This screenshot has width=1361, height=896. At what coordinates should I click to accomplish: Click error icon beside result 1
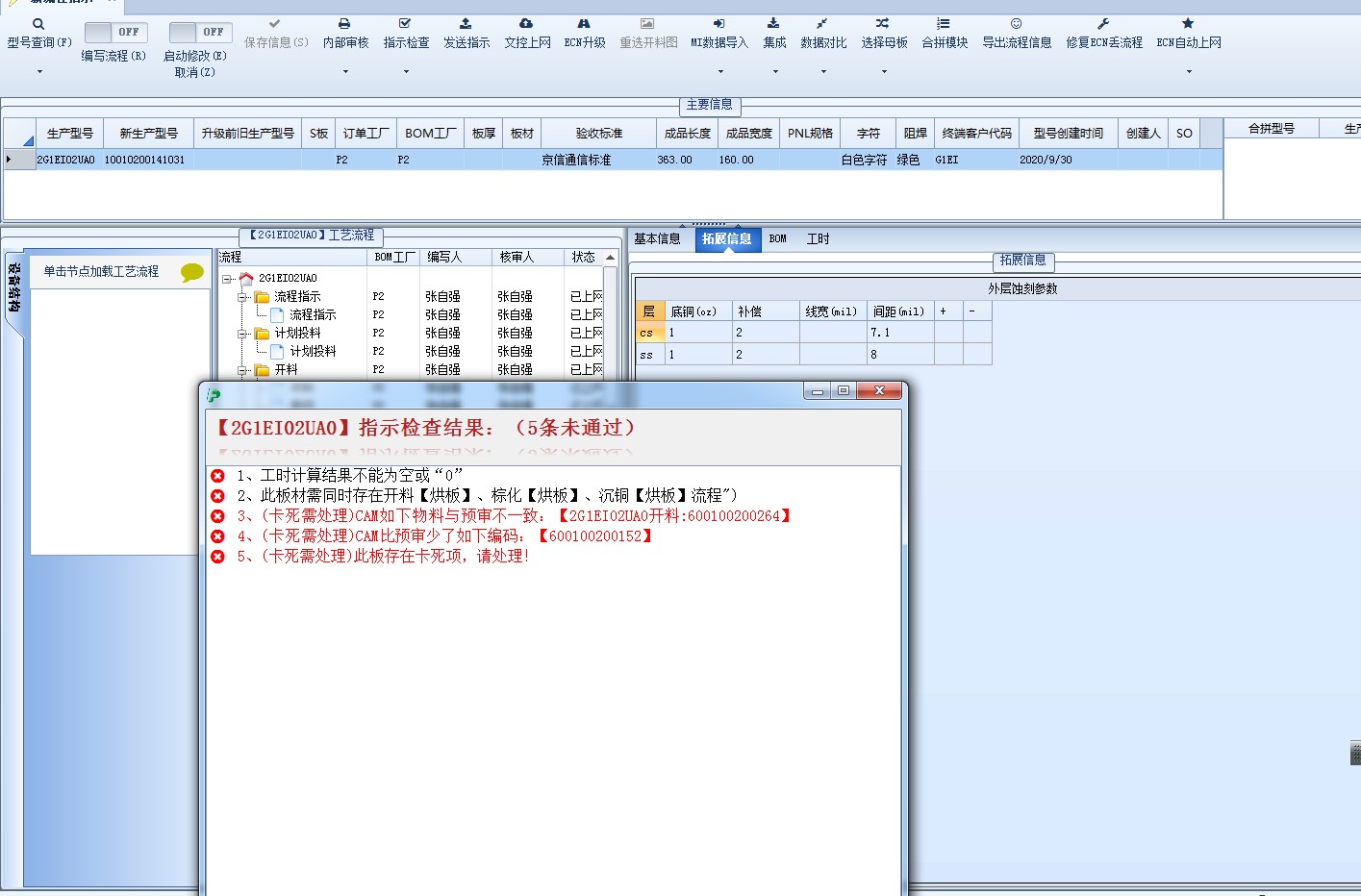point(218,476)
